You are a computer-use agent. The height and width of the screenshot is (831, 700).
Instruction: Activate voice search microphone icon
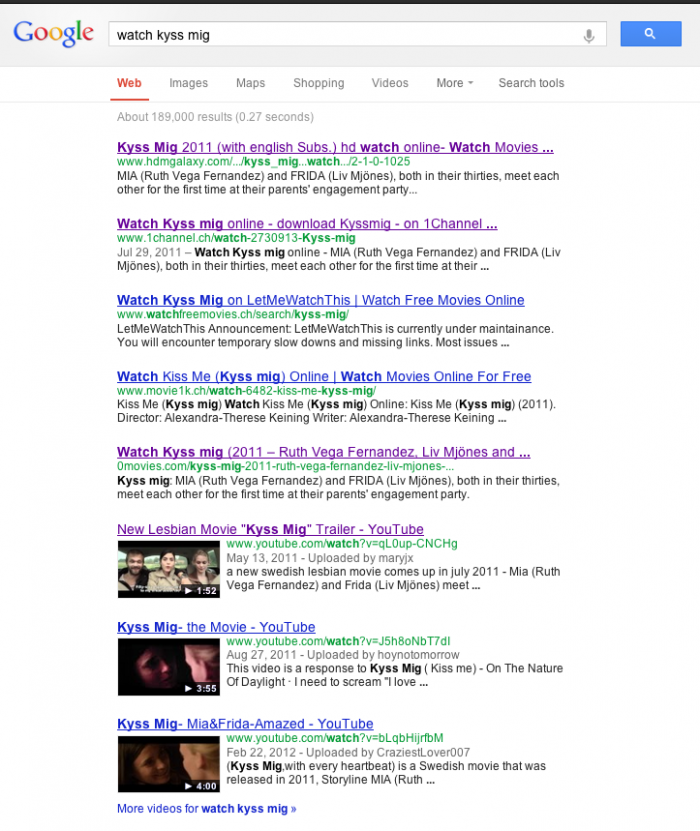[589, 36]
